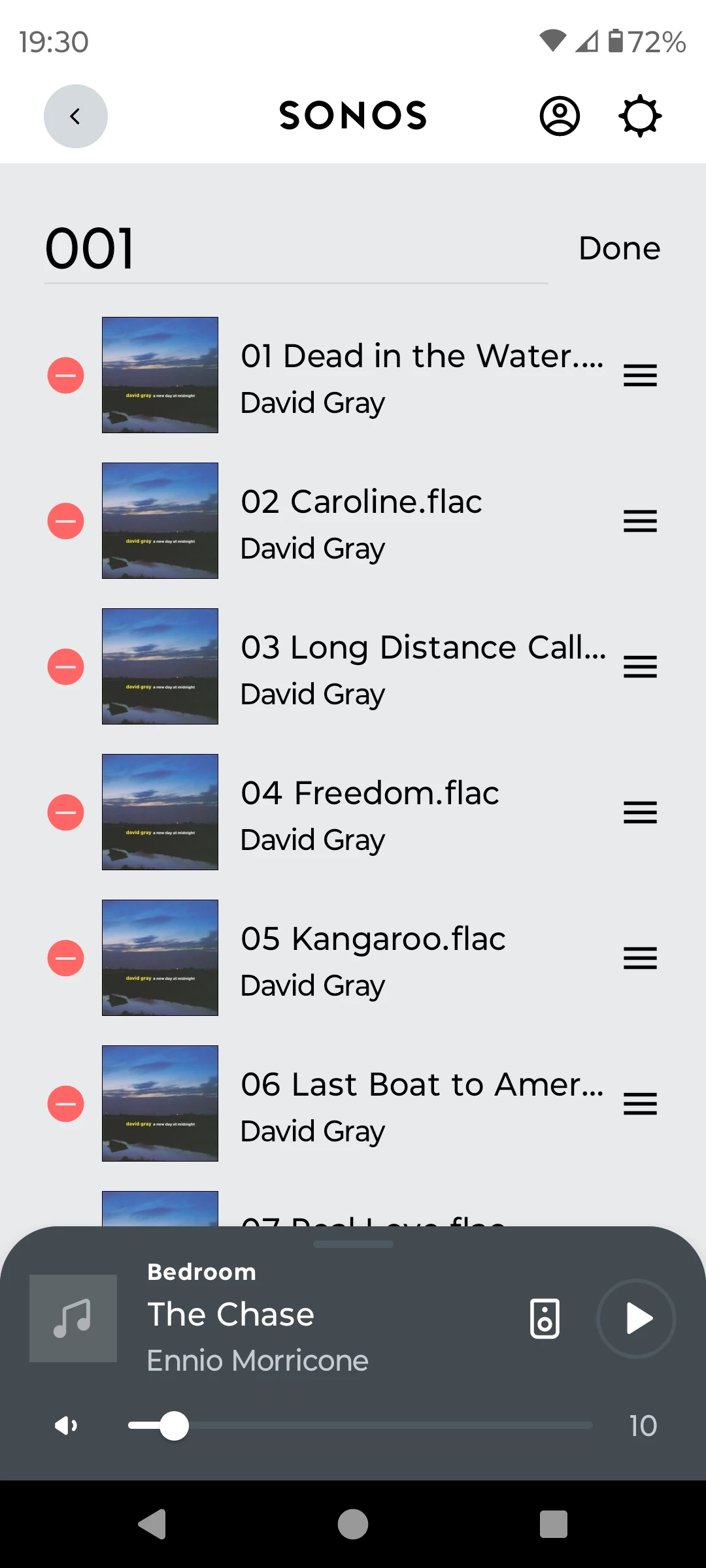Remove 06 Last Boat to America track

[66, 1104]
